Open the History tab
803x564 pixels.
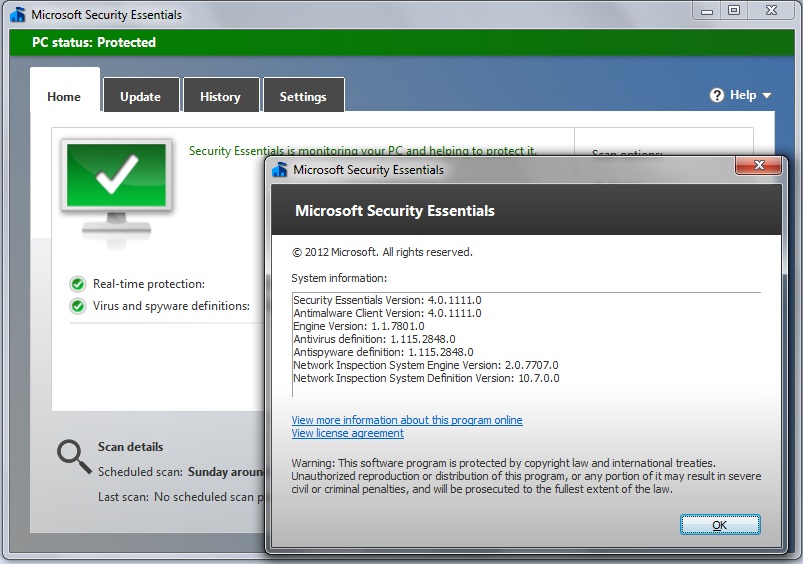(x=220, y=97)
